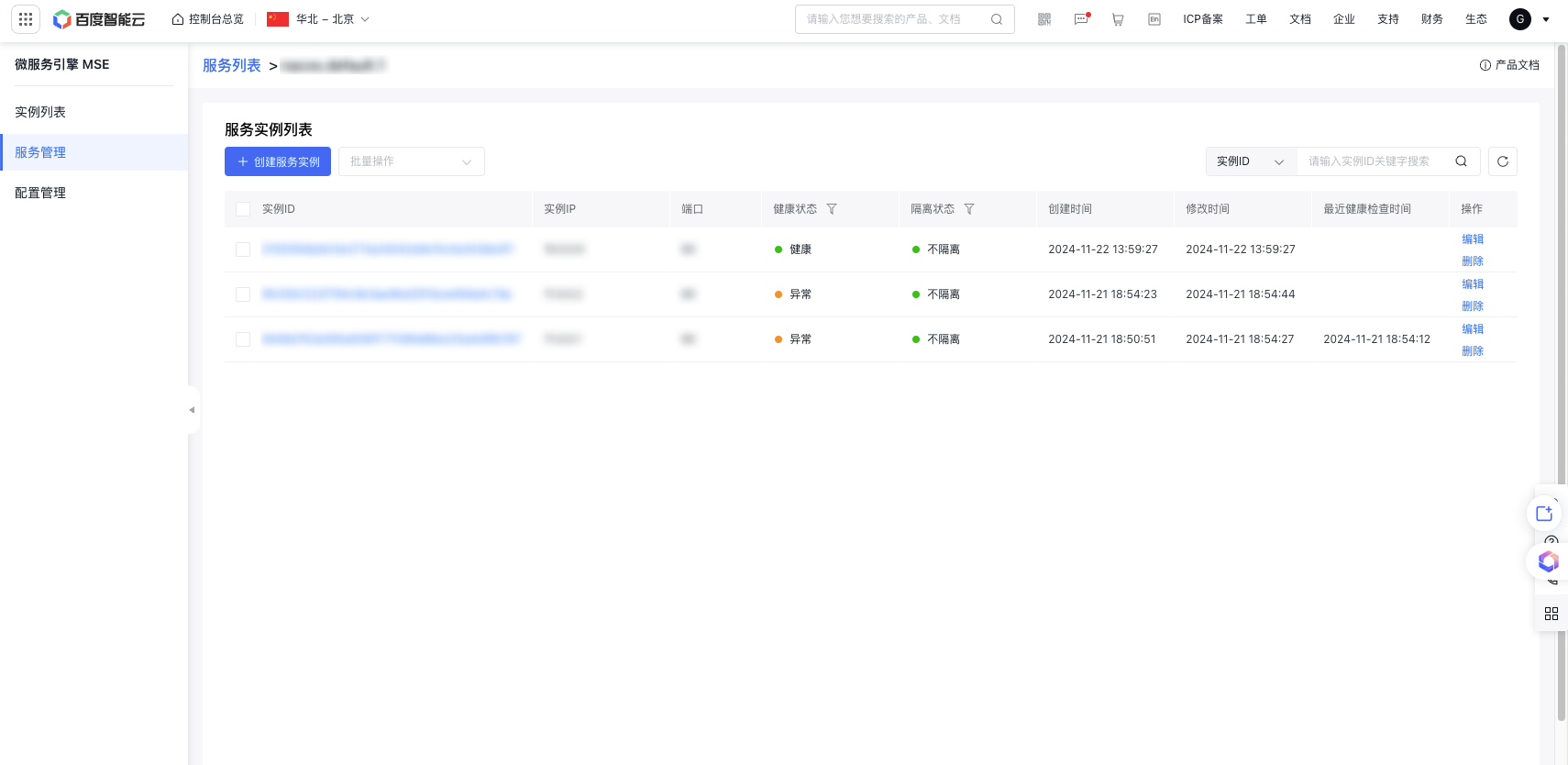Click 创建服务实例 button
The image size is (1568, 765).
278,161
